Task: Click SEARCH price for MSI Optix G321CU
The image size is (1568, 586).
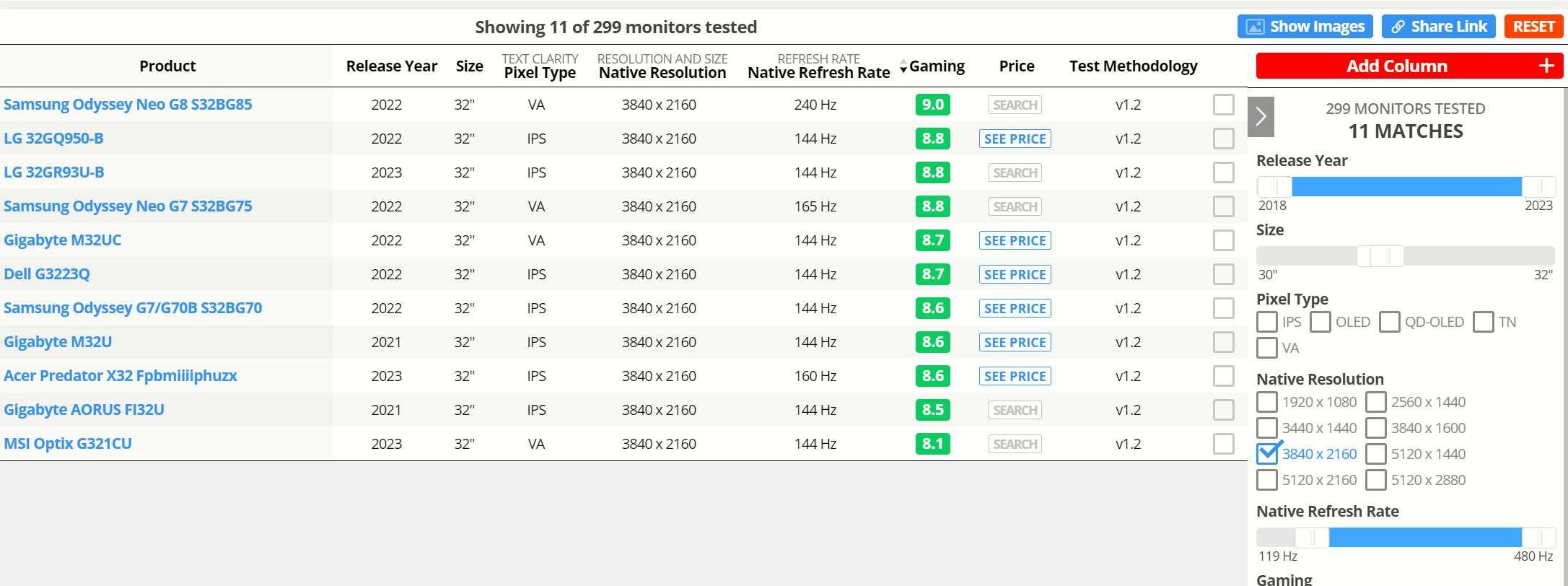Action: click(1015, 444)
